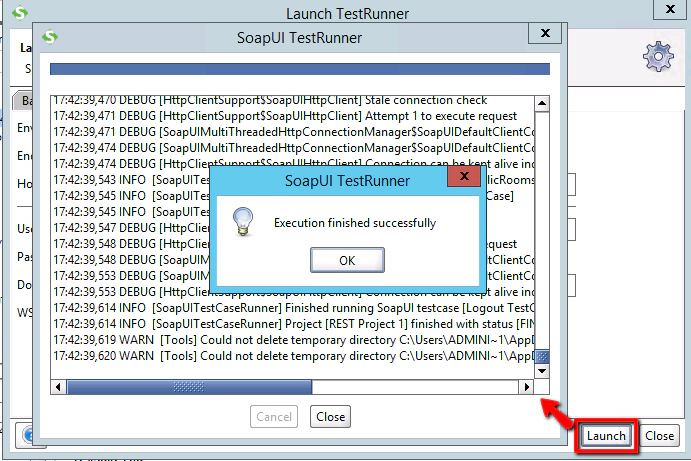The width and height of the screenshot is (691, 461).
Task: Click the horizontal scrollbar thumb
Action: 189,387
